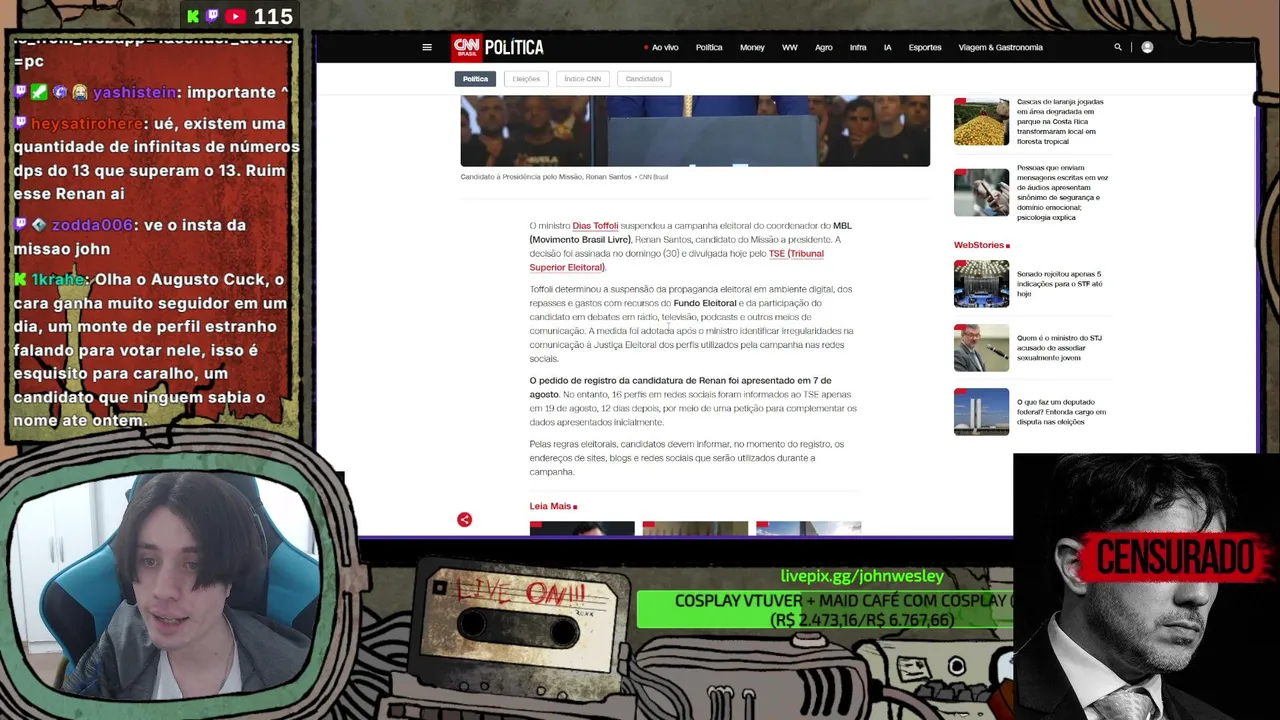Click the article photo of Renan Santos
The width and height of the screenshot is (1280, 720).
click(x=695, y=131)
